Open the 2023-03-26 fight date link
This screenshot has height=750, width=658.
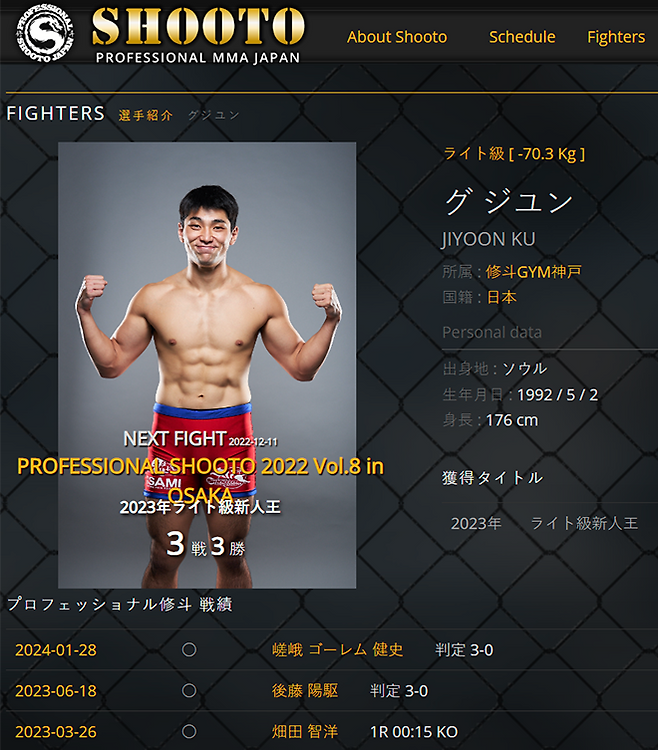click(x=56, y=732)
